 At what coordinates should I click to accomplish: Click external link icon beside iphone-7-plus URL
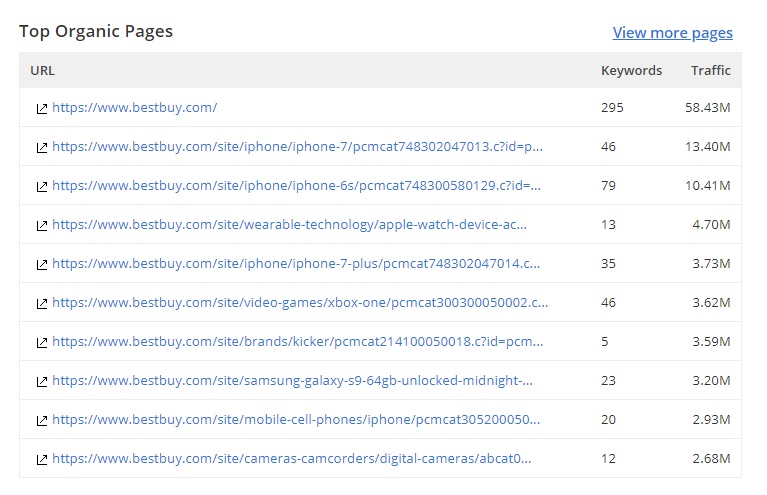point(41,264)
